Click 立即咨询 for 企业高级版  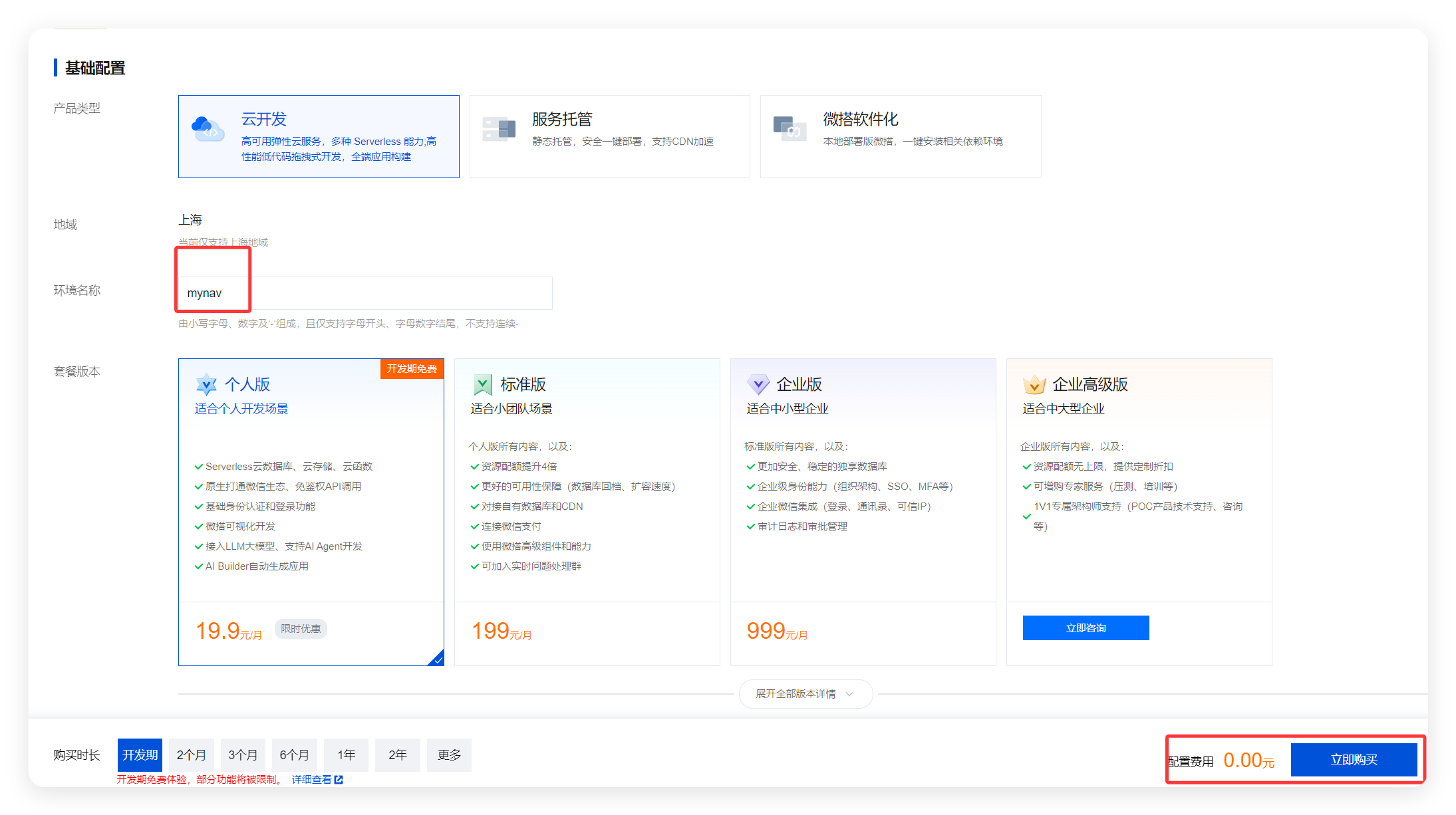tap(1086, 628)
